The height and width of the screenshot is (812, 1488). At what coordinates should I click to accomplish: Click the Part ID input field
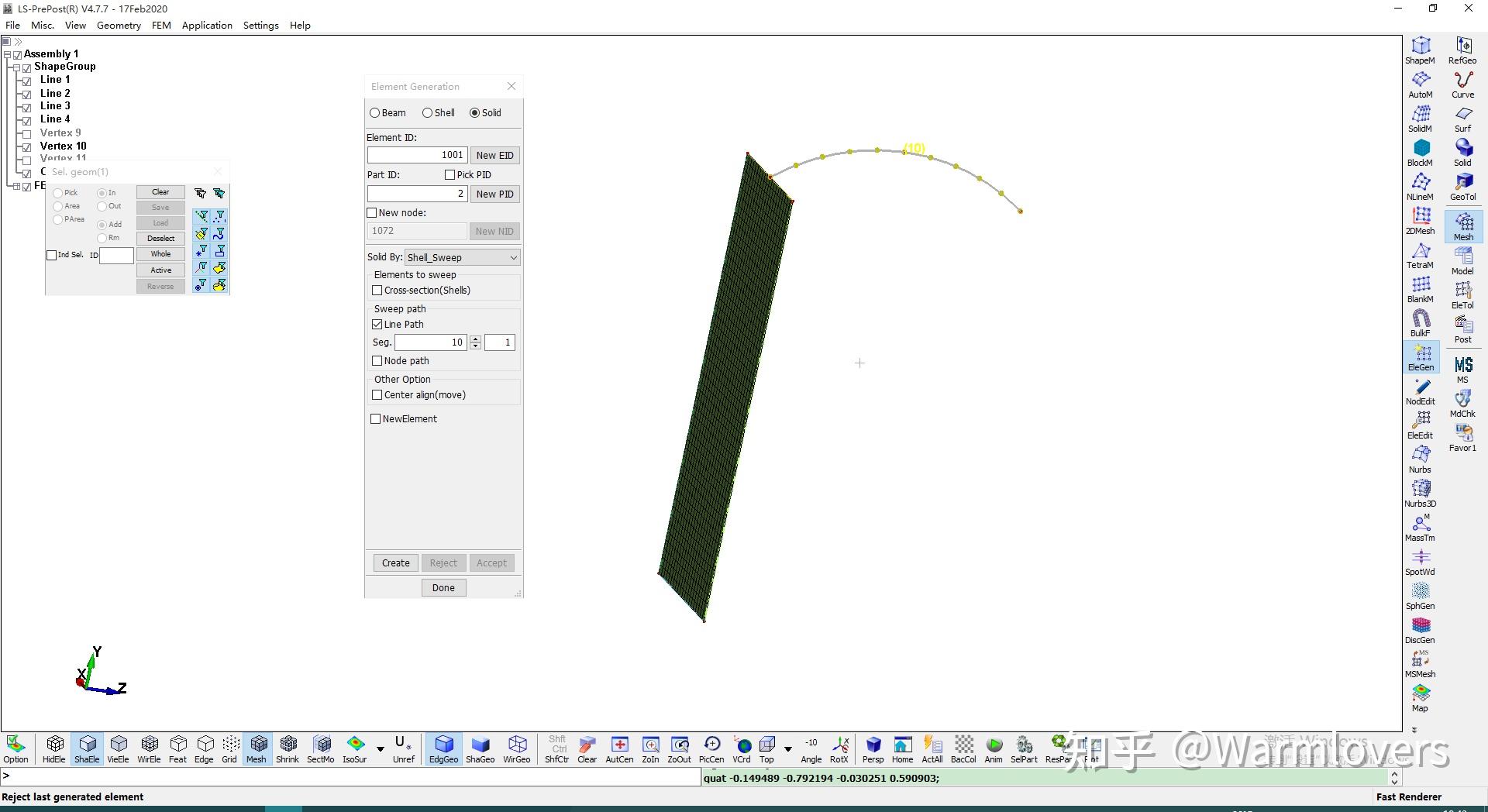pos(417,194)
